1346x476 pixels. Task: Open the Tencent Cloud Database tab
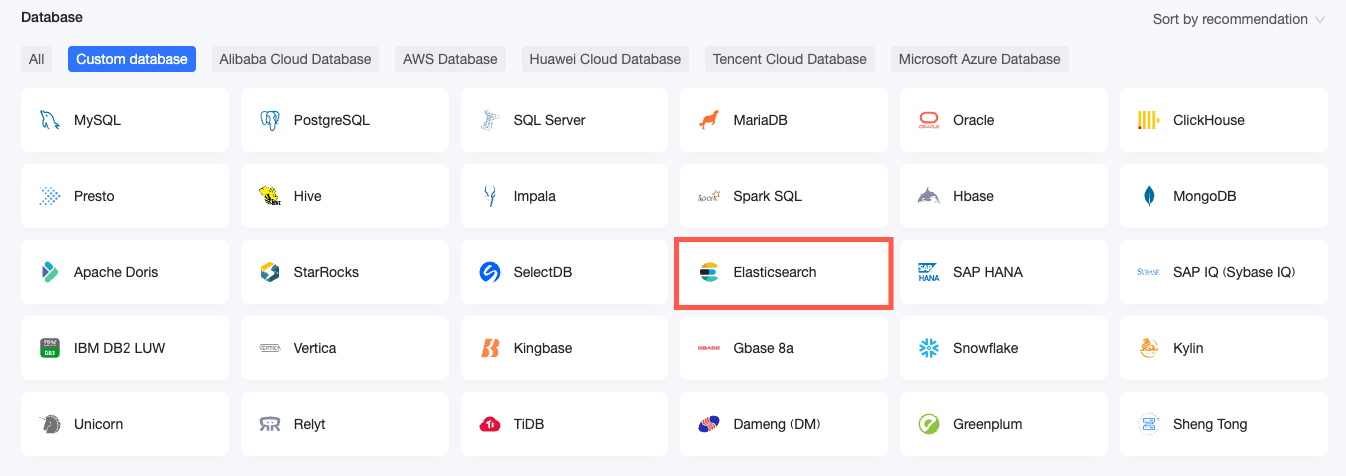pyautogui.click(x=790, y=59)
